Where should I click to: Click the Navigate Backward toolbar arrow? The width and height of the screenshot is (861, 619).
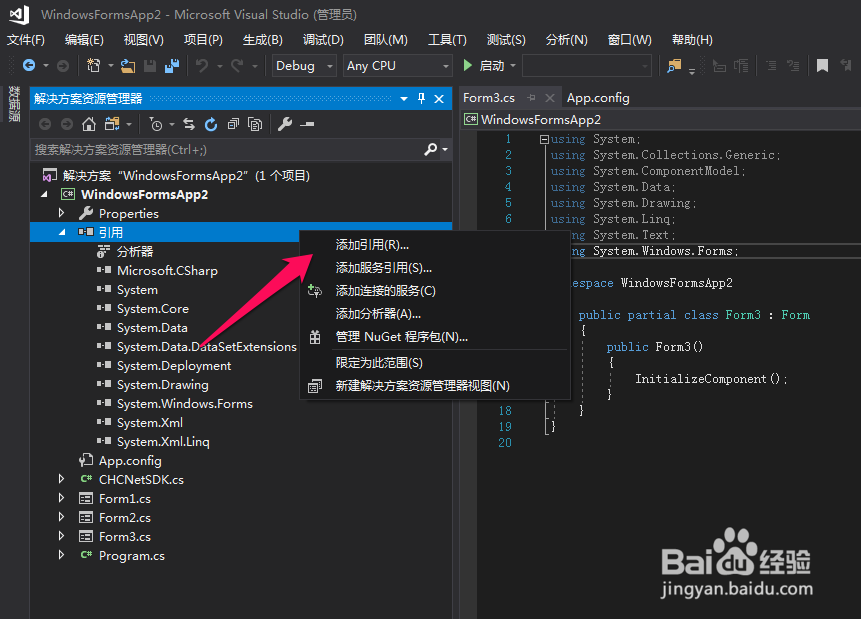tap(29, 66)
